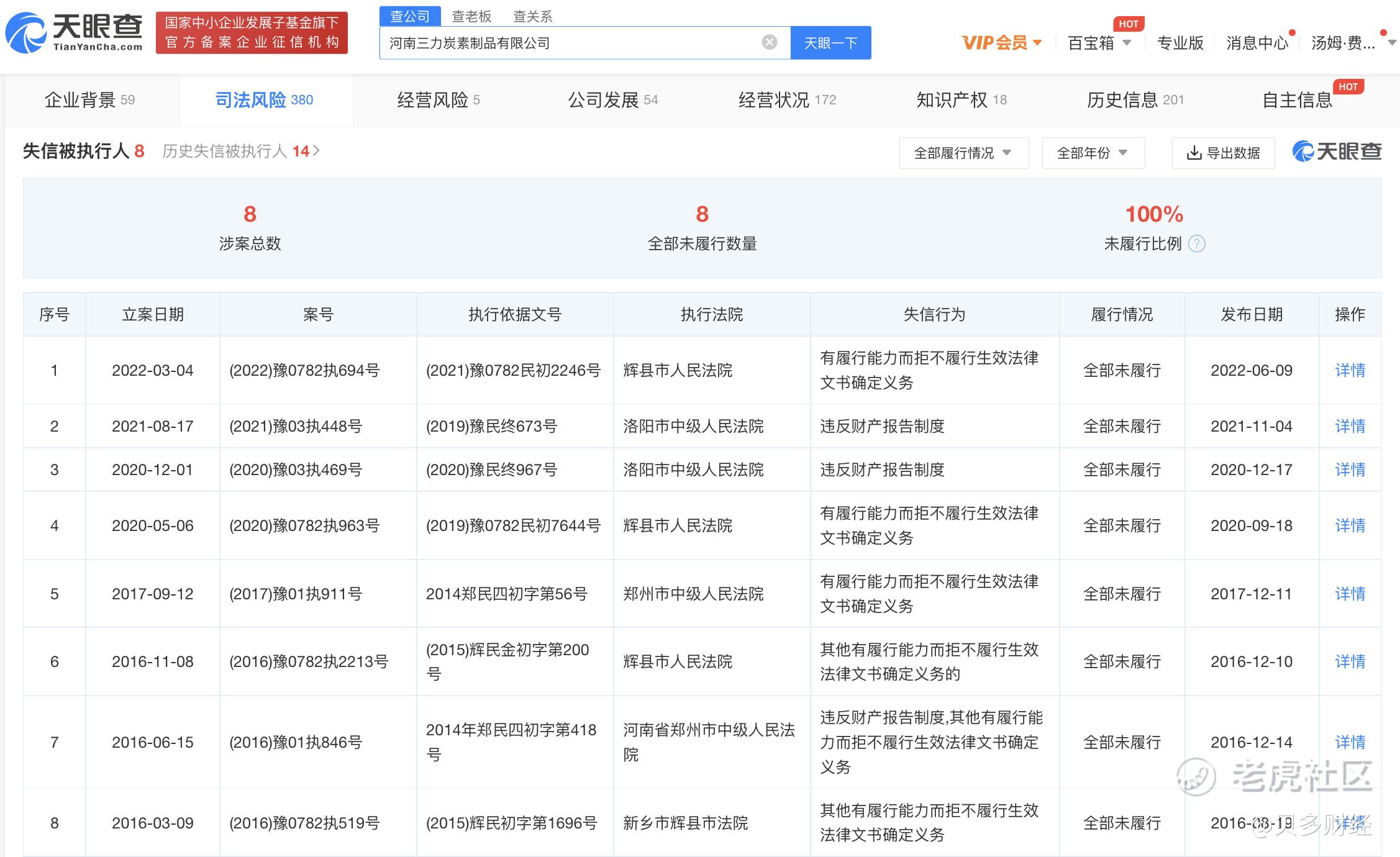Screen dimensions: 1400x857
Task: Select the 查老板 search tab
Action: [471, 16]
